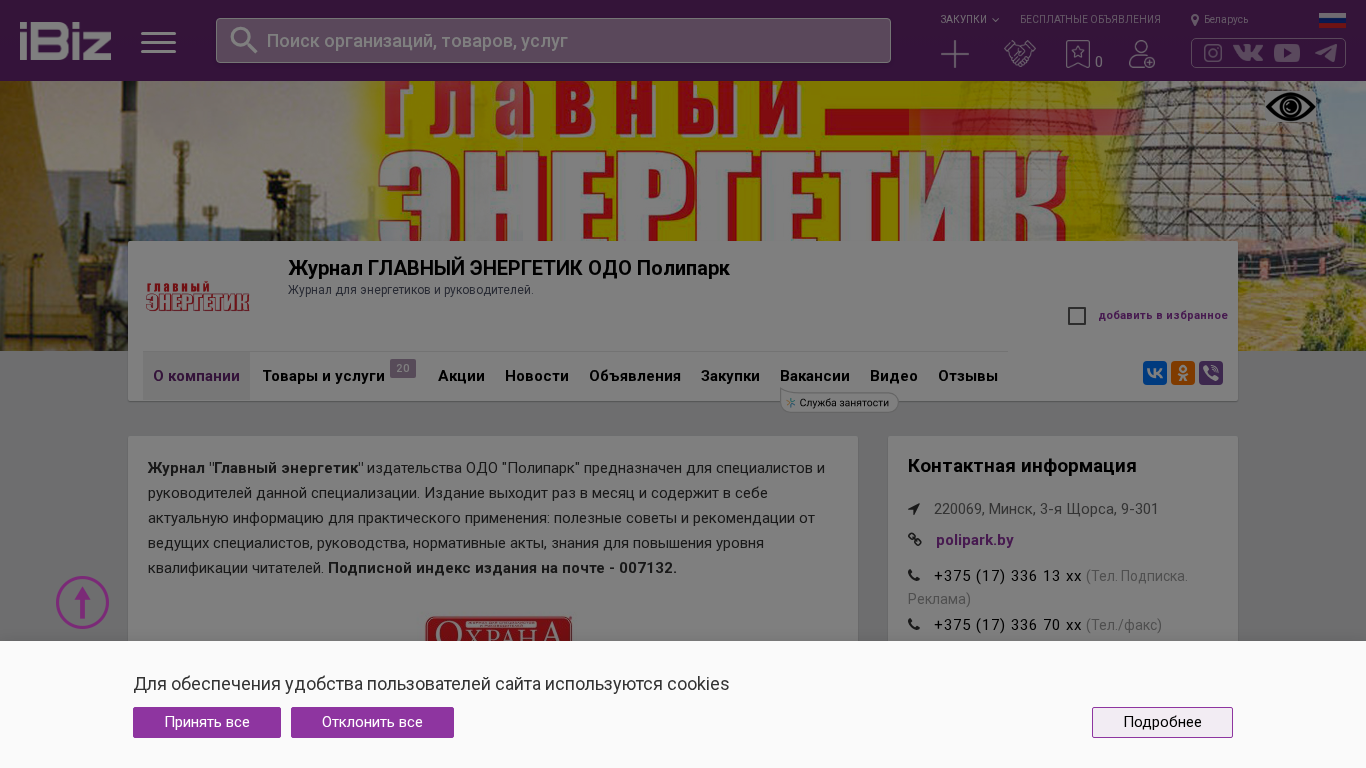Open the polipark.by website link
Viewport: 1366px width, 768px height.
pyautogui.click(x=975, y=540)
